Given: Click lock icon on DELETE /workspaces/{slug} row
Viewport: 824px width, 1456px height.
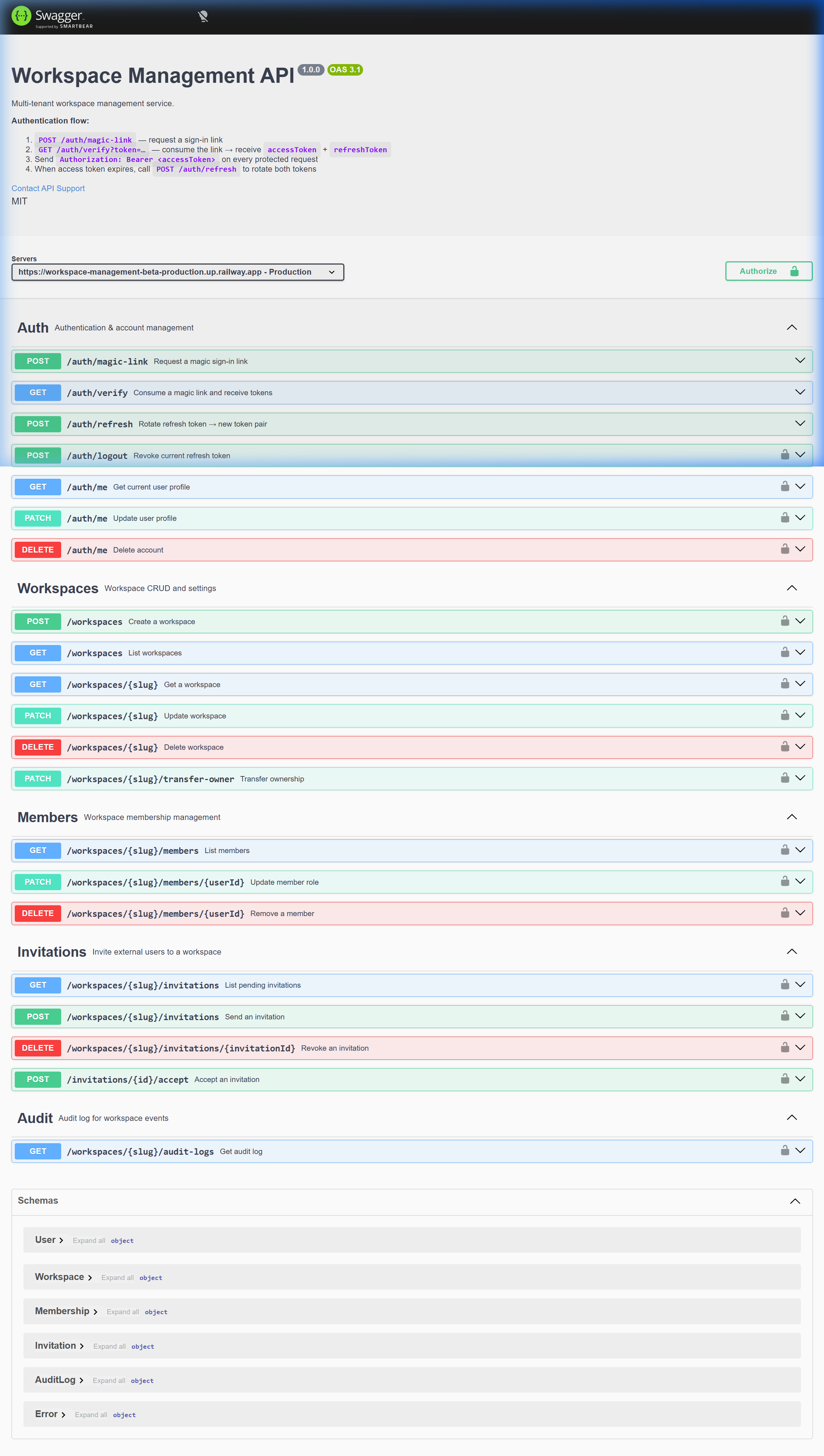Looking at the screenshot, I should [785, 747].
